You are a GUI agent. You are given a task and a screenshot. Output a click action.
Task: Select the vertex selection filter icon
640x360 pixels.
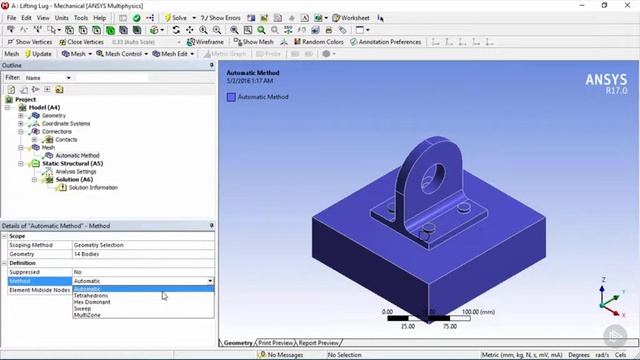click(69, 30)
